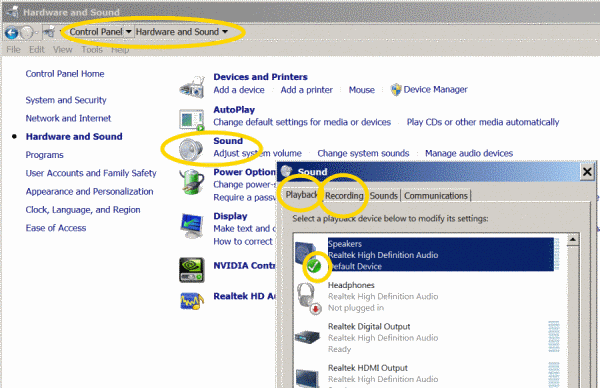
Task: Open Network and Internet category
Action: coord(68,119)
